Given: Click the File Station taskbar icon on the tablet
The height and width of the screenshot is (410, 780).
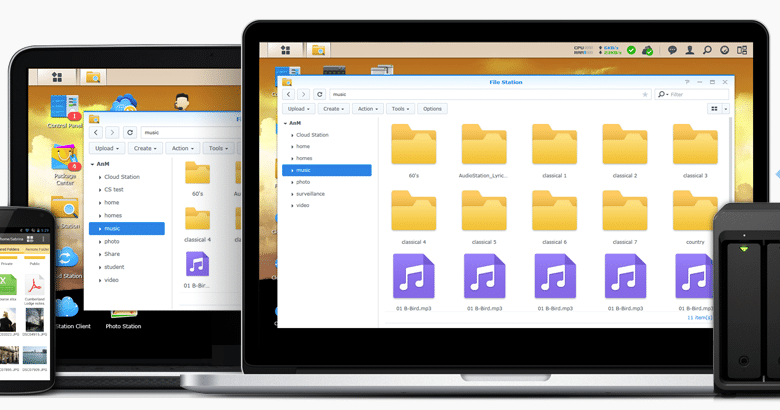Looking at the screenshot, I should point(93,77).
